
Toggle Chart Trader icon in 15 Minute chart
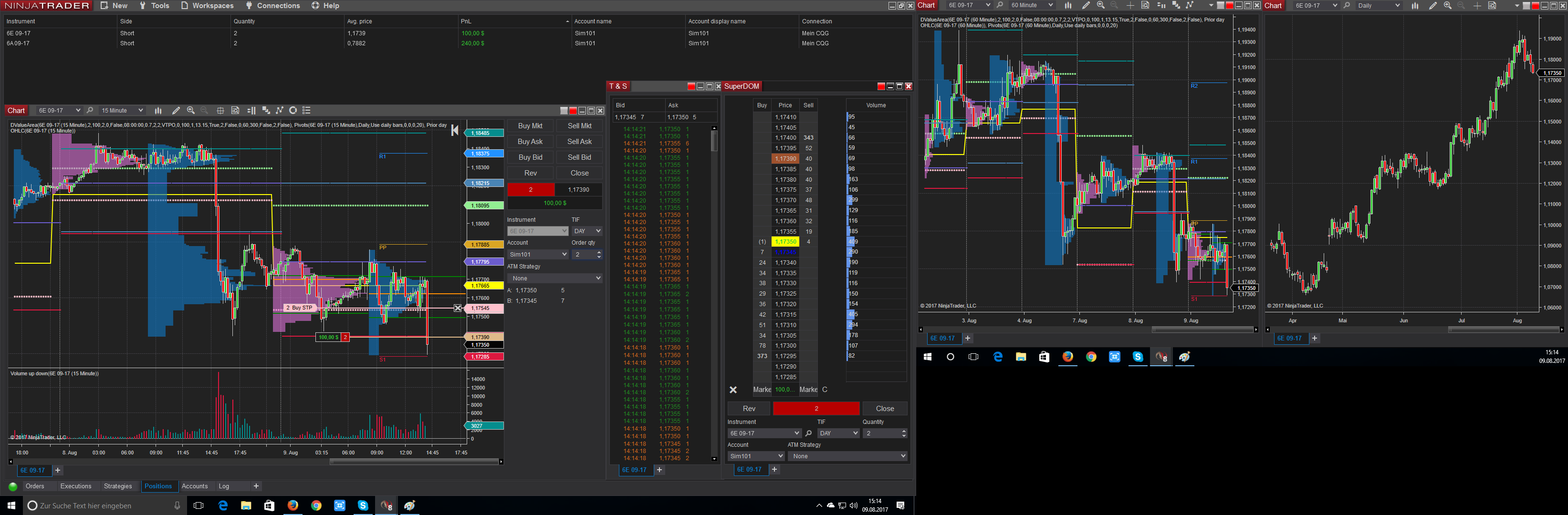pyautogui.click(x=251, y=111)
